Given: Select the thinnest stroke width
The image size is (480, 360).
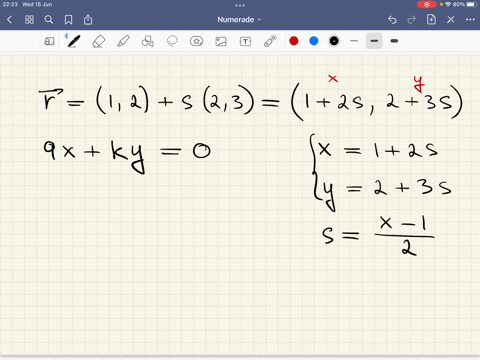Looking at the screenshot, I should coord(354,41).
